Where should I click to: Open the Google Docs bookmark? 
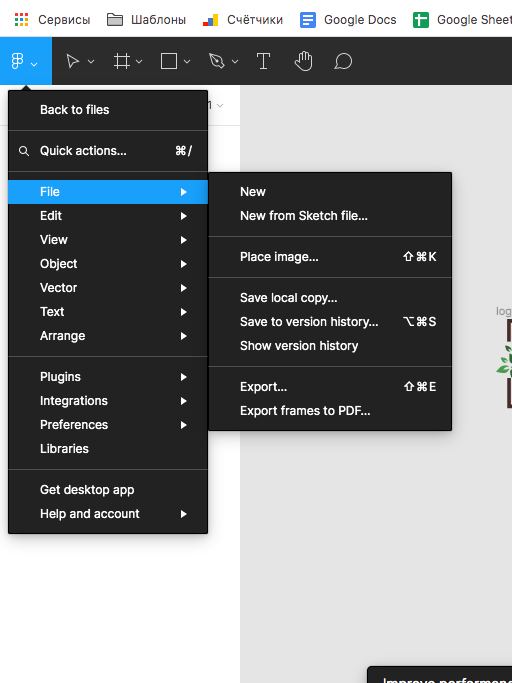[x=348, y=20]
